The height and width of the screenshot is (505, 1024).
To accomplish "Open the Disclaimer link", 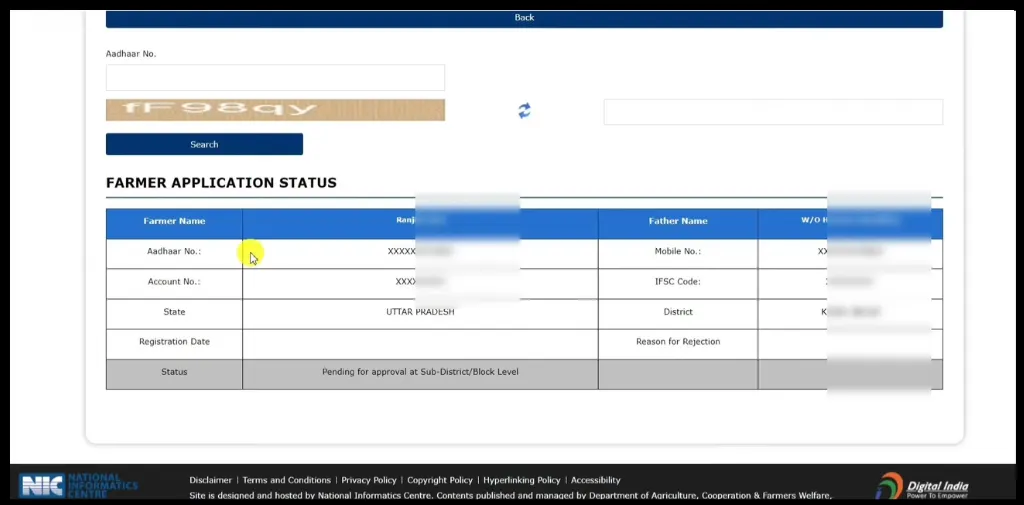I will [210, 480].
